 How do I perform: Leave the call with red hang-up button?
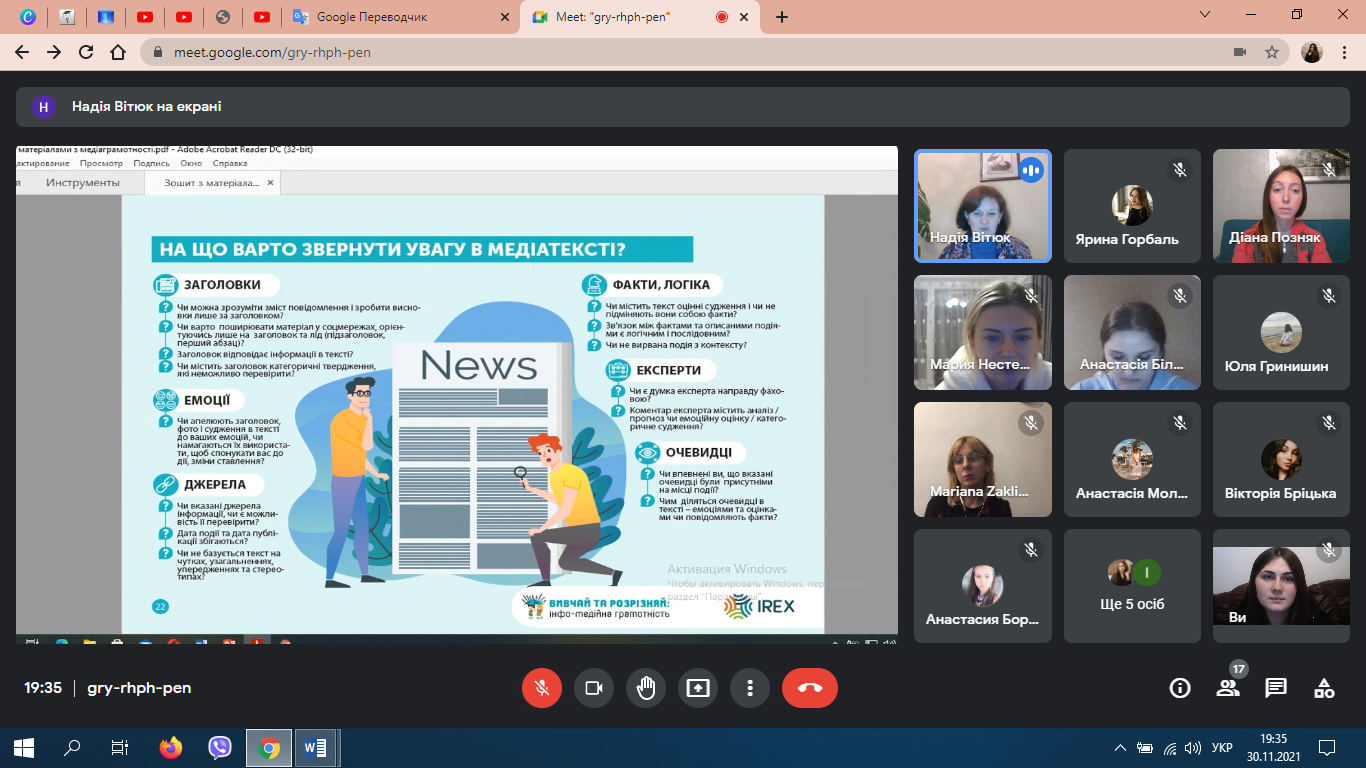click(810, 688)
